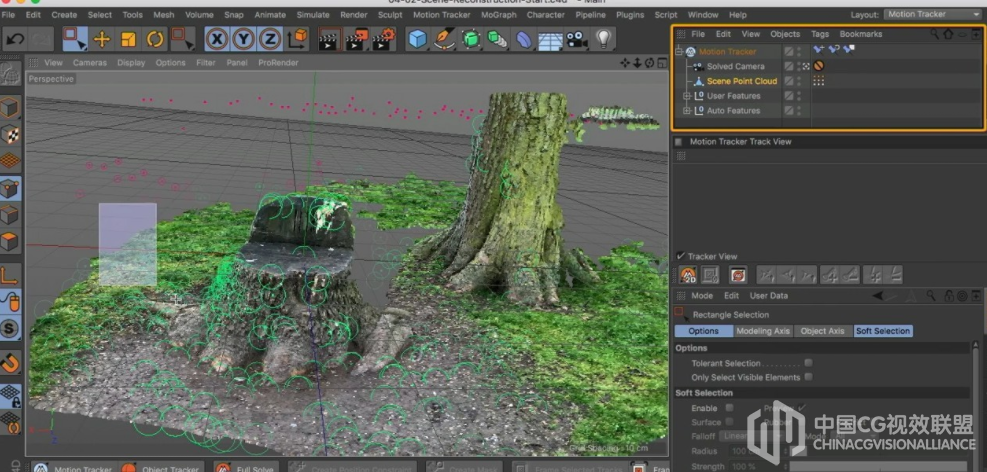Select the Scale tool
The width and height of the screenshot is (987, 472).
pos(128,40)
